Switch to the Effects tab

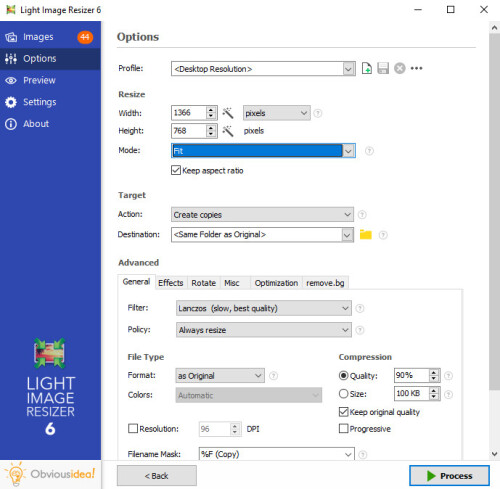(171, 283)
